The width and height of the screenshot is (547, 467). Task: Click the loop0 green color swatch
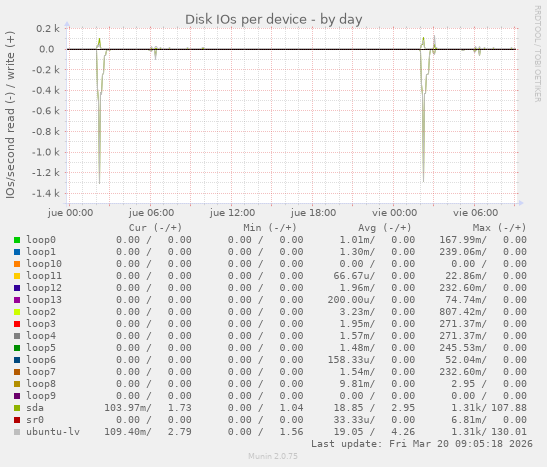click(17, 240)
